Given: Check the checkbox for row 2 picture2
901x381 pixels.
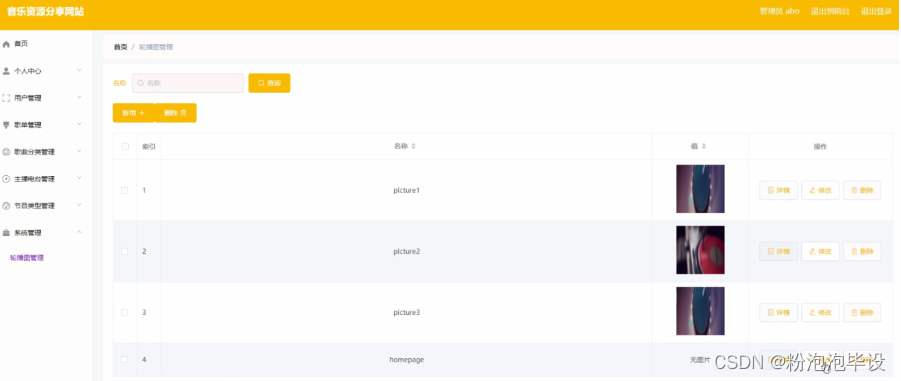Looking at the screenshot, I should click(125, 251).
